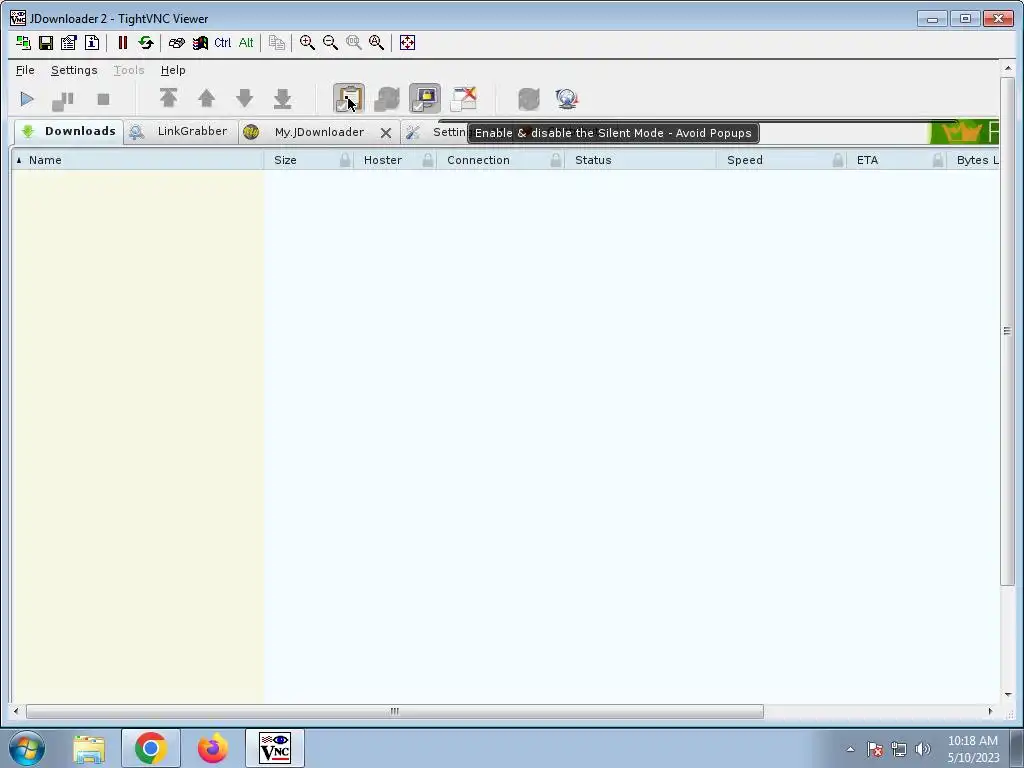Click the update globe icon
The image size is (1024, 768).
(567, 99)
